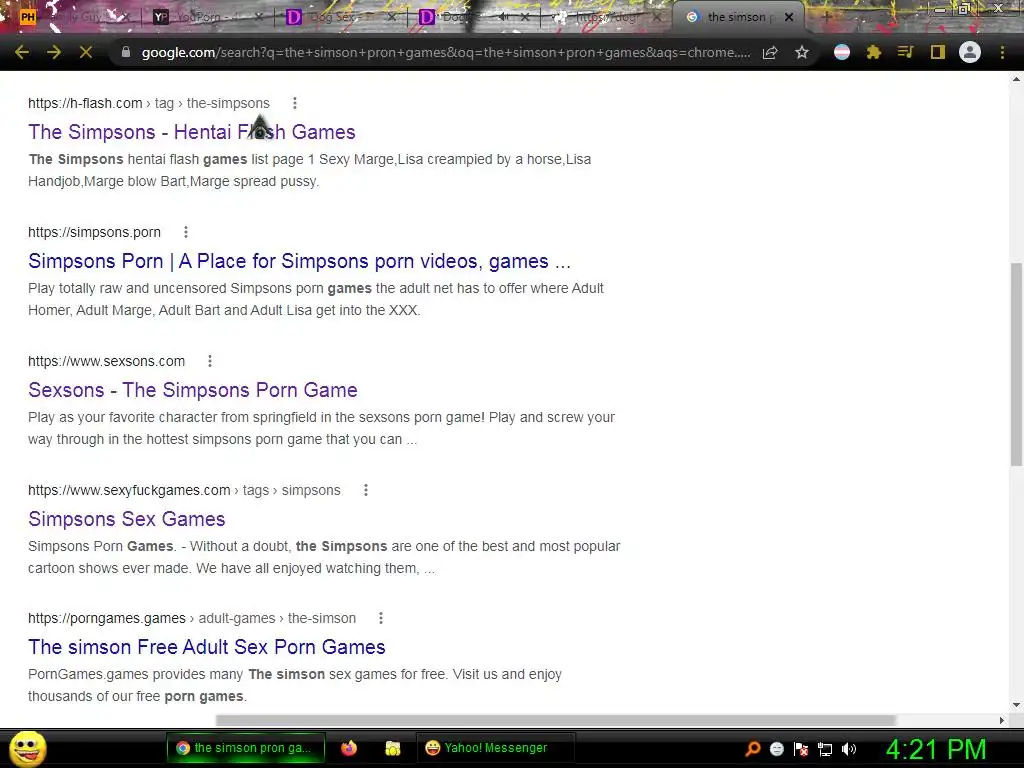Screen dimensions: 1024x768
Task: Open the flag notification tray icon
Action: [x=801, y=749]
